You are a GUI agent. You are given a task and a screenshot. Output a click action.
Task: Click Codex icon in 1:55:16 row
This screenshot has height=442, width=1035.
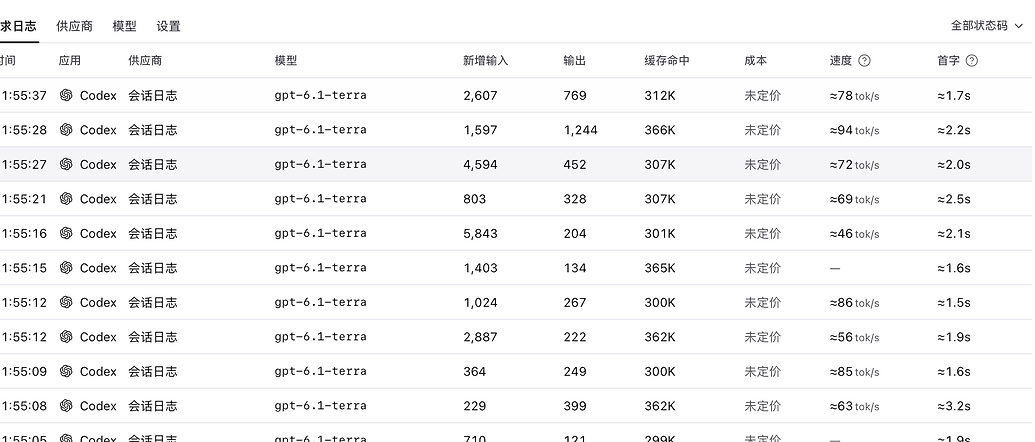tap(66, 234)
